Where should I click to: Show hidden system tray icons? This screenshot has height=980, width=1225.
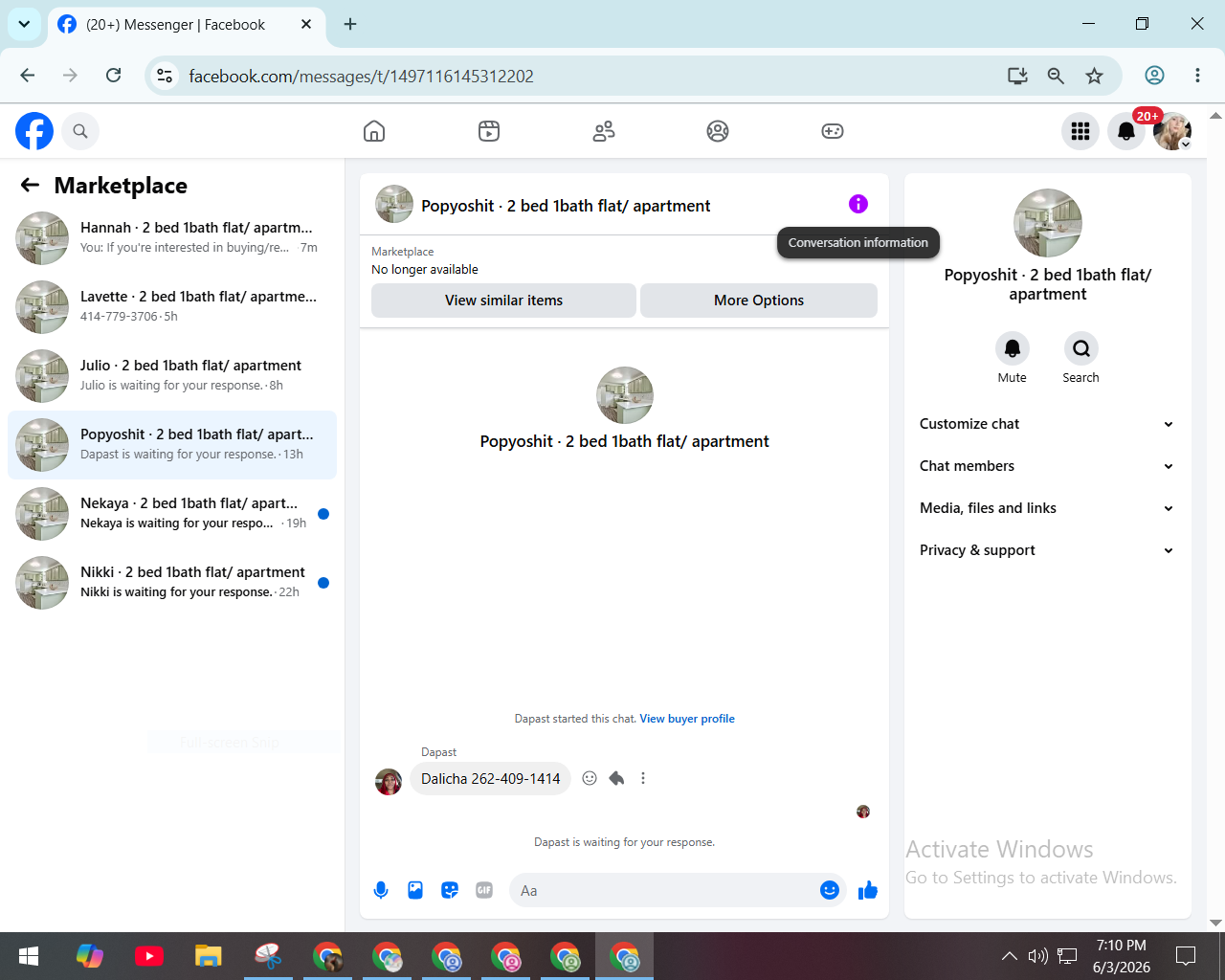1009,956
